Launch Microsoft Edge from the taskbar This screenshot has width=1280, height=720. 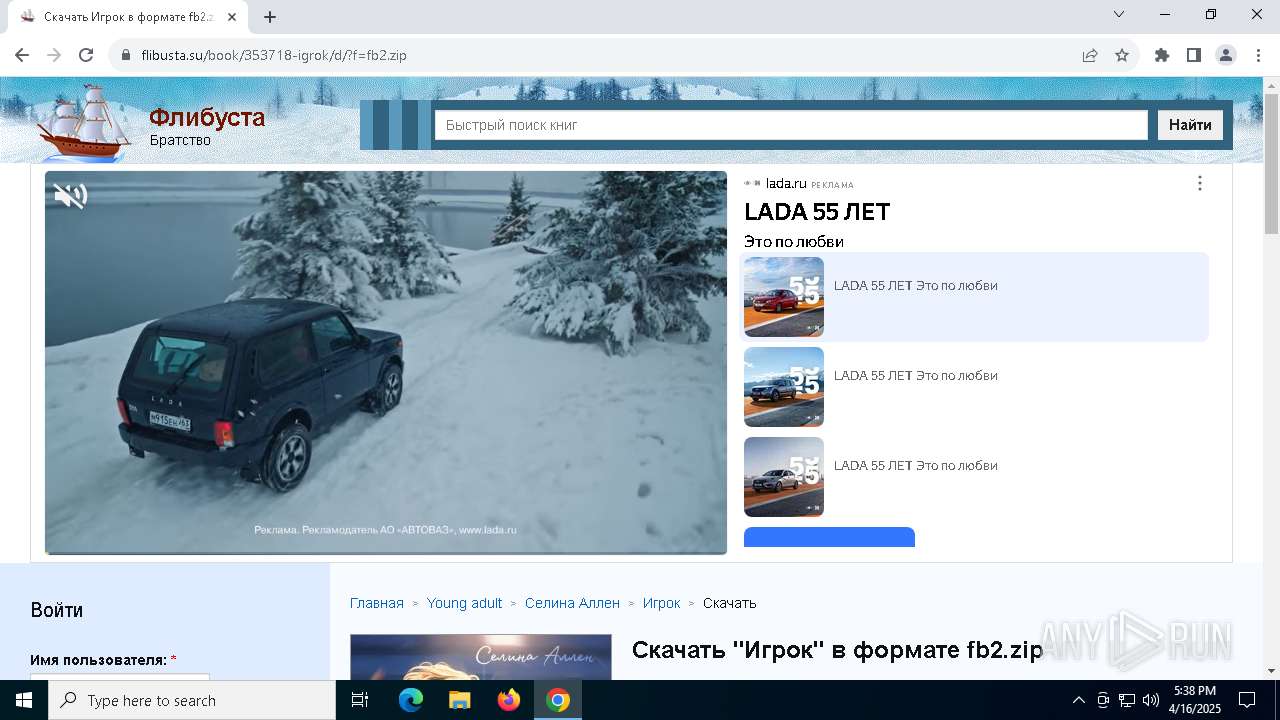click(x=411, y=700)
